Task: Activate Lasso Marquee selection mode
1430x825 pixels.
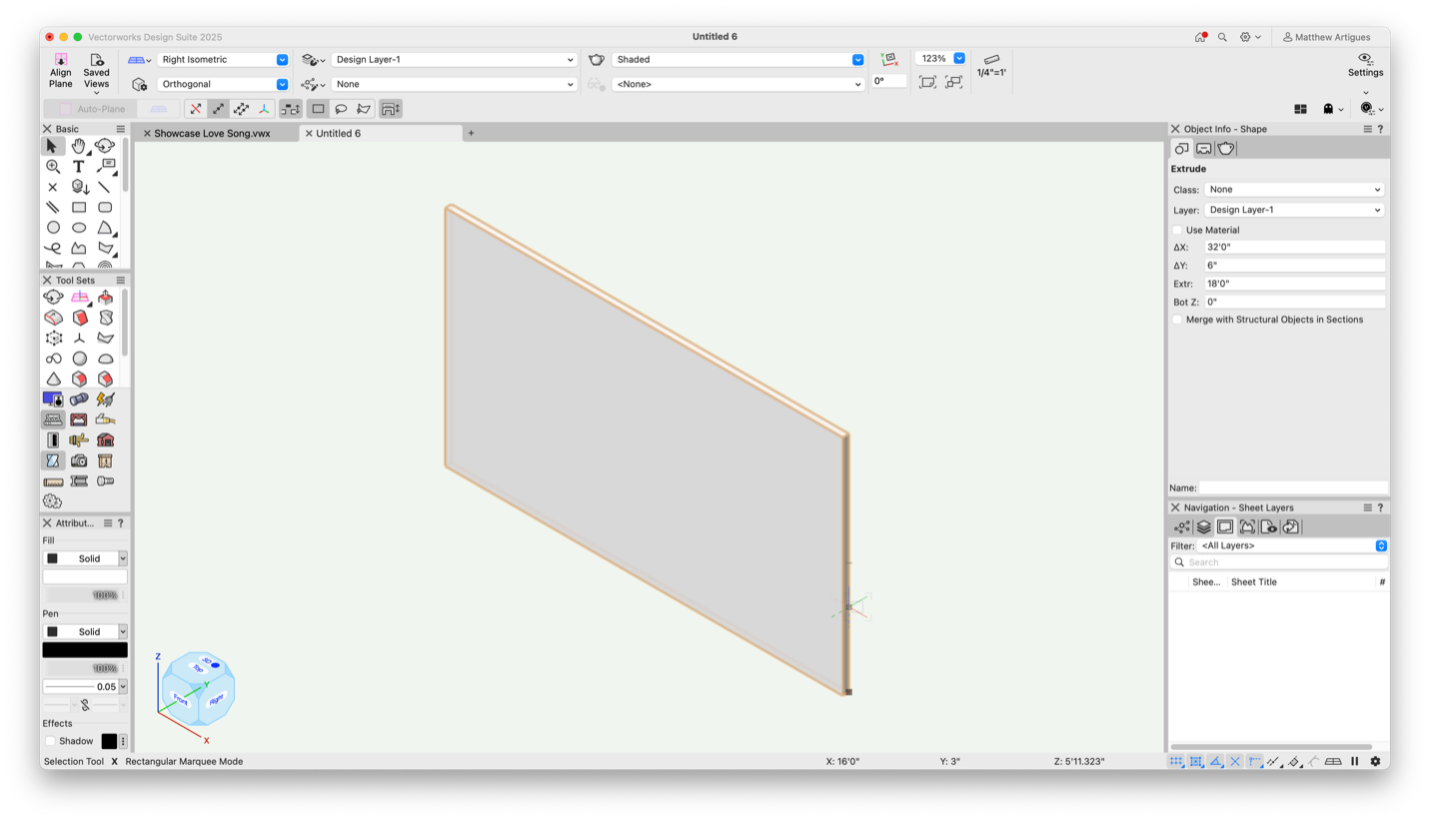Action: coord(341,109)
